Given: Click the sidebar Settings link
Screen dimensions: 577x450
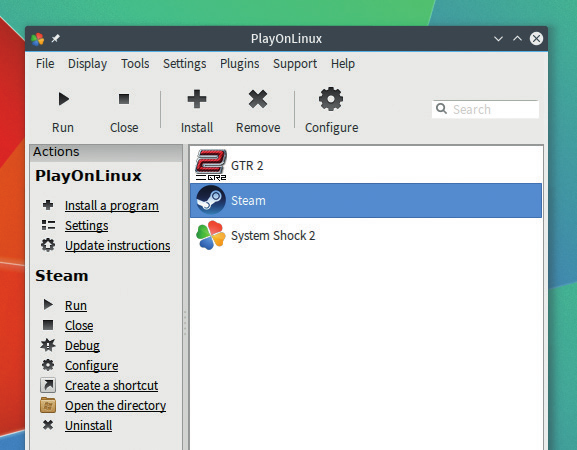Looking at the screenshot, I should point(86,226).
